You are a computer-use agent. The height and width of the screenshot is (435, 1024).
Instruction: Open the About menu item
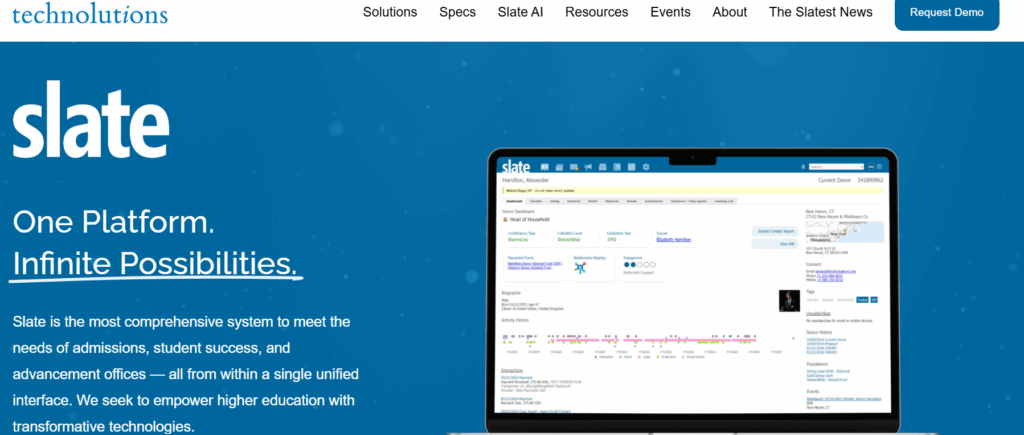[729, 12]
